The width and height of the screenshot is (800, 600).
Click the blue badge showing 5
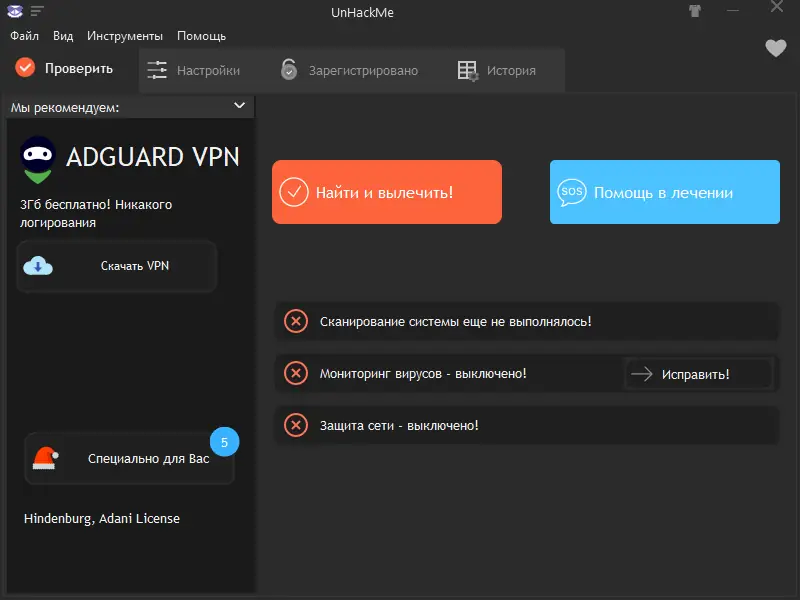[x=224, y=442]
